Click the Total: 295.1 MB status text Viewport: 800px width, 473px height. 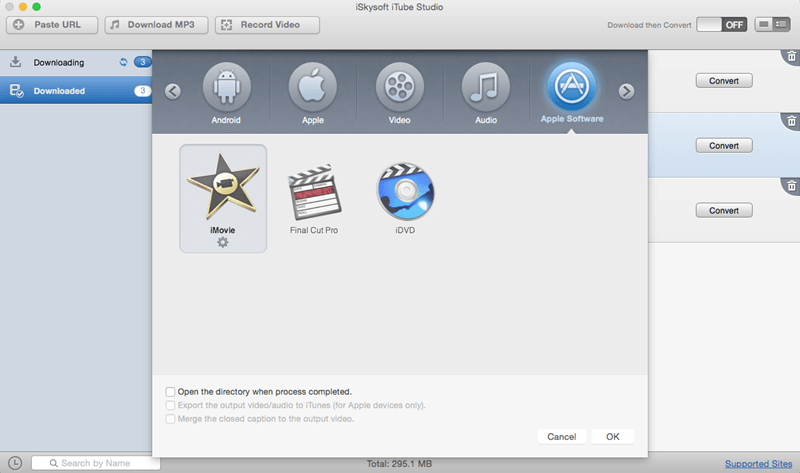click(x=399, y=464)
